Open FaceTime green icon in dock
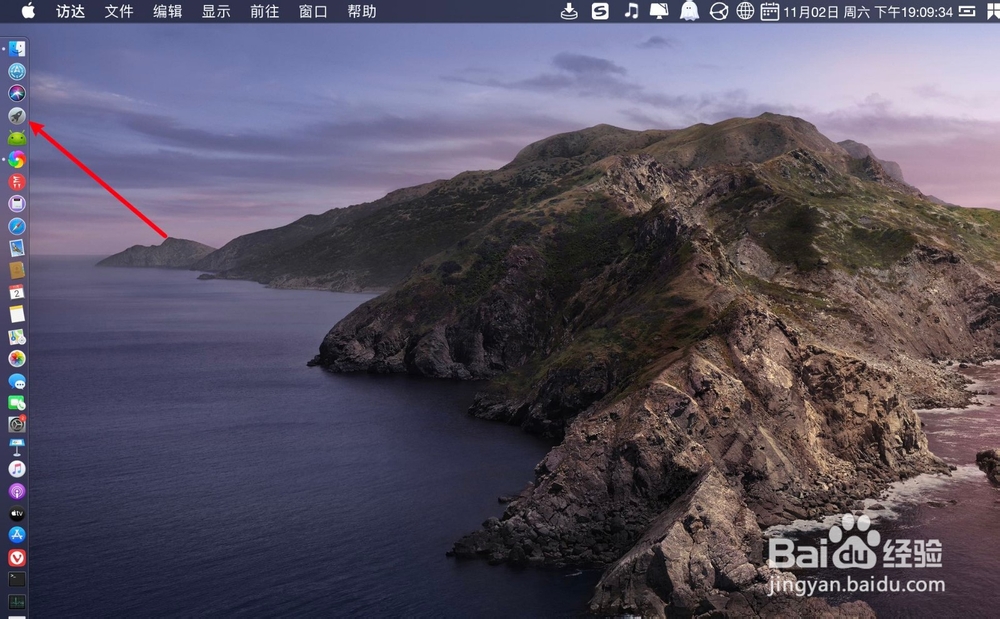The height and width of the screenshot is (619, 1000). click(x=17, y=403)
